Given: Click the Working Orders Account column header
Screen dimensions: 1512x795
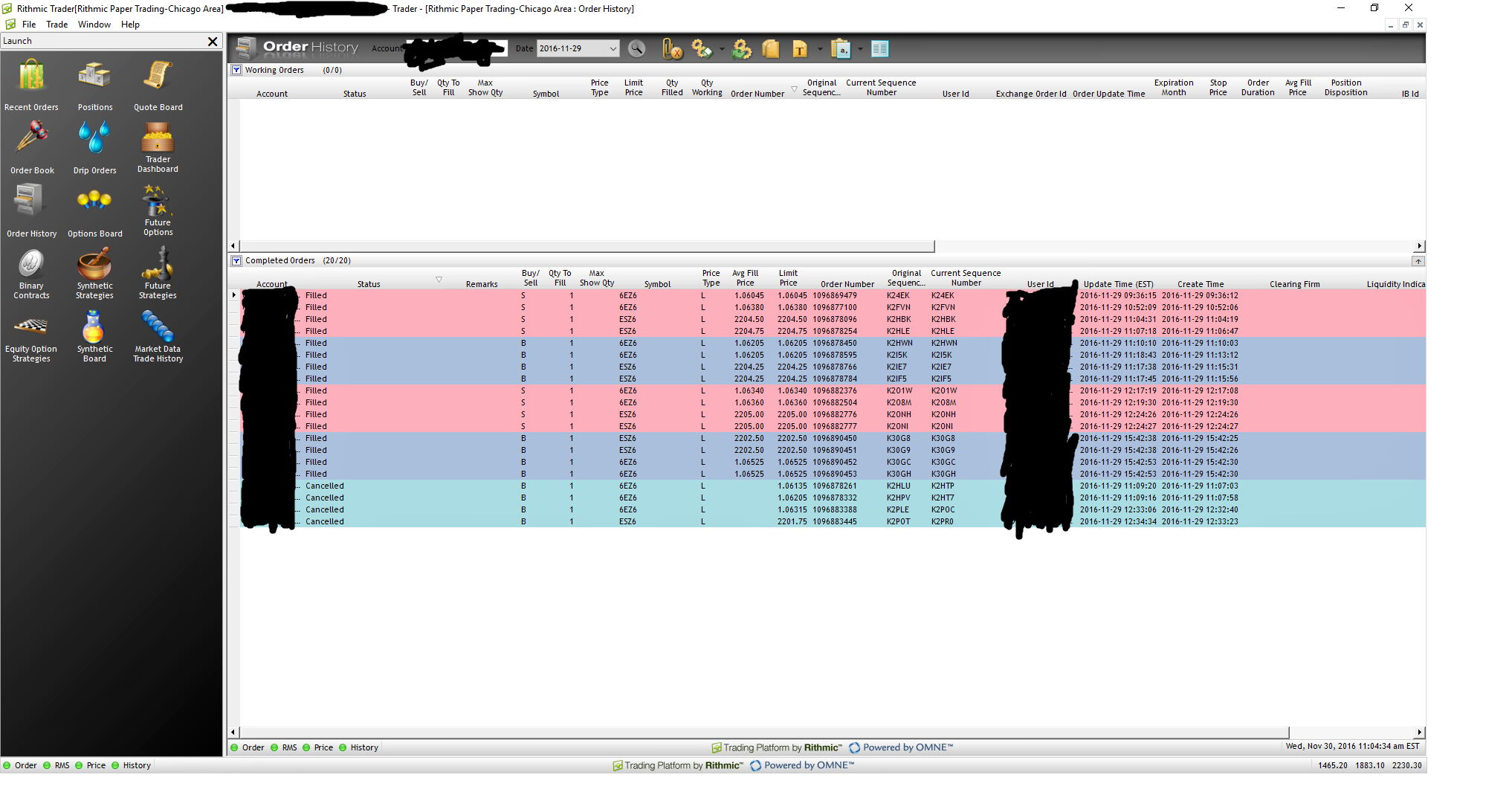Looking at the screenshot, I should pos(272,94).
